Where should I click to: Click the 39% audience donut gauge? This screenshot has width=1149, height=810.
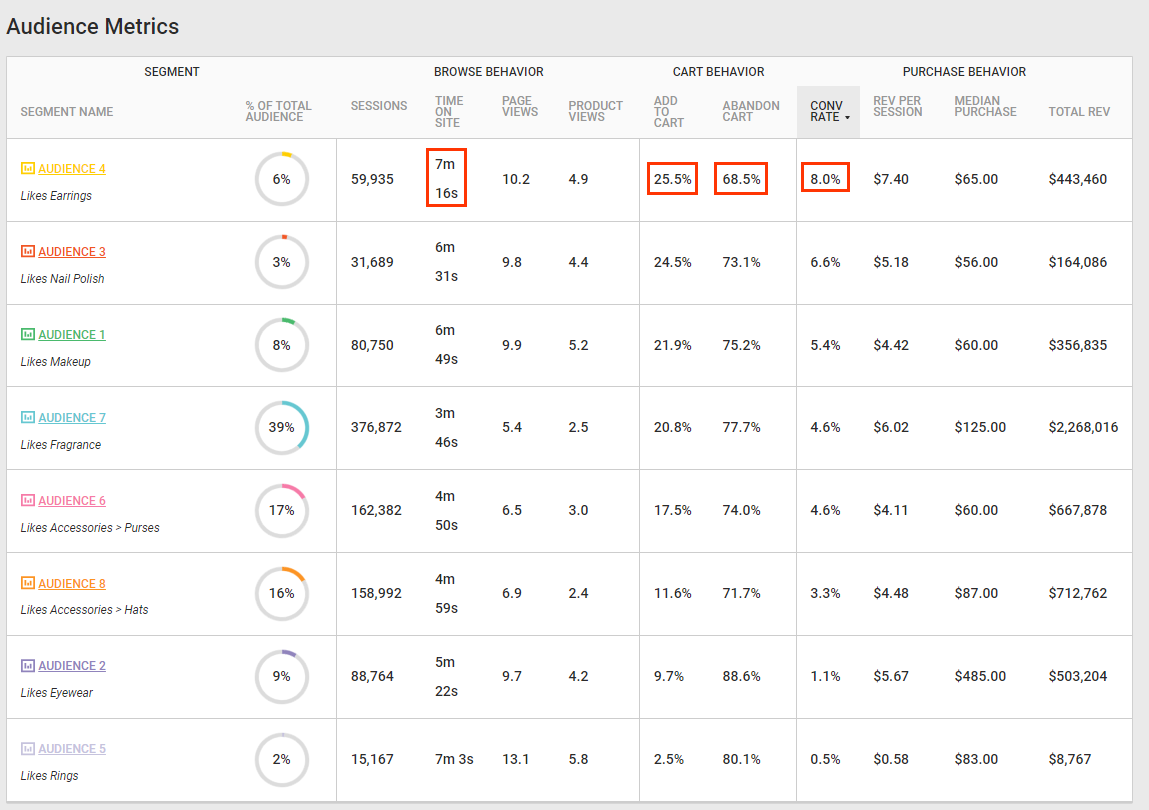(281, 427)
